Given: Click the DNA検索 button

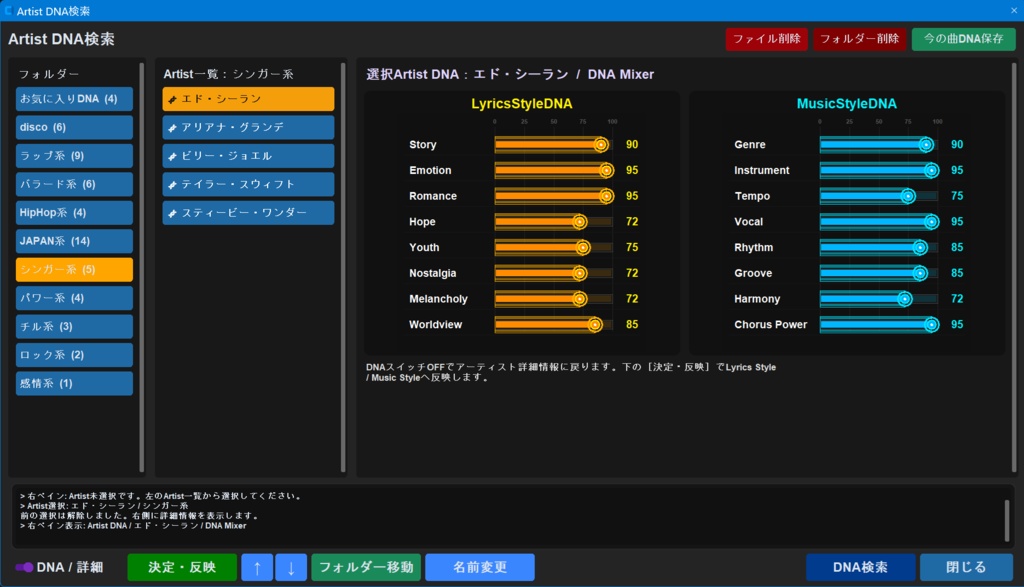Looking at the screenshot, I should coord(860,567).
